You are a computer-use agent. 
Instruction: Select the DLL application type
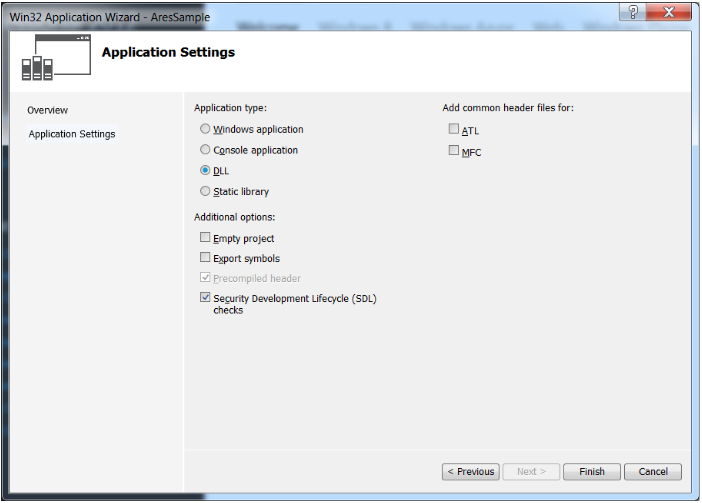click(205, 170)
